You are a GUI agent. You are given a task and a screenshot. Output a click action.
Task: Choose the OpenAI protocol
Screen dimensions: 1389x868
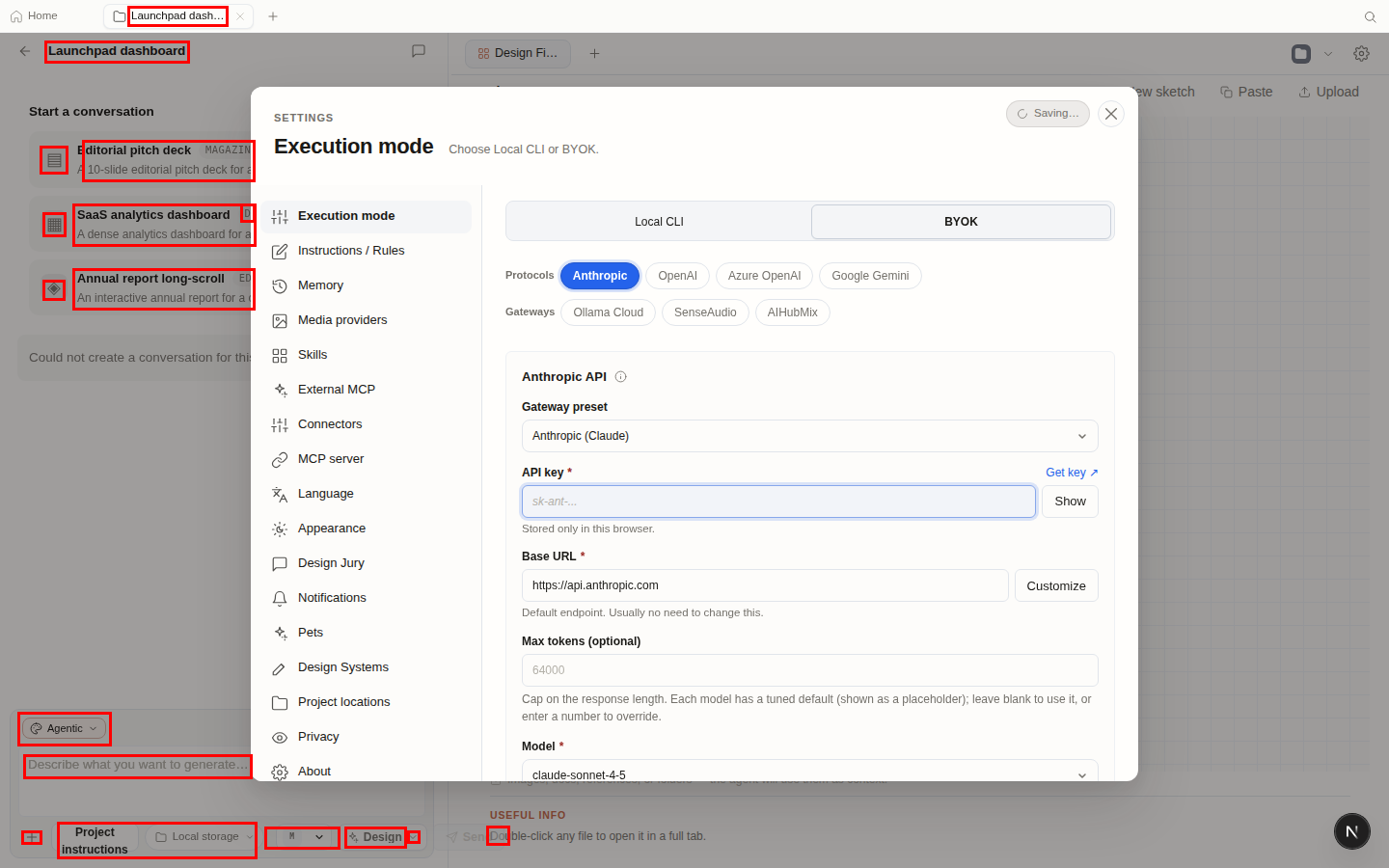[x=677, y=276]
